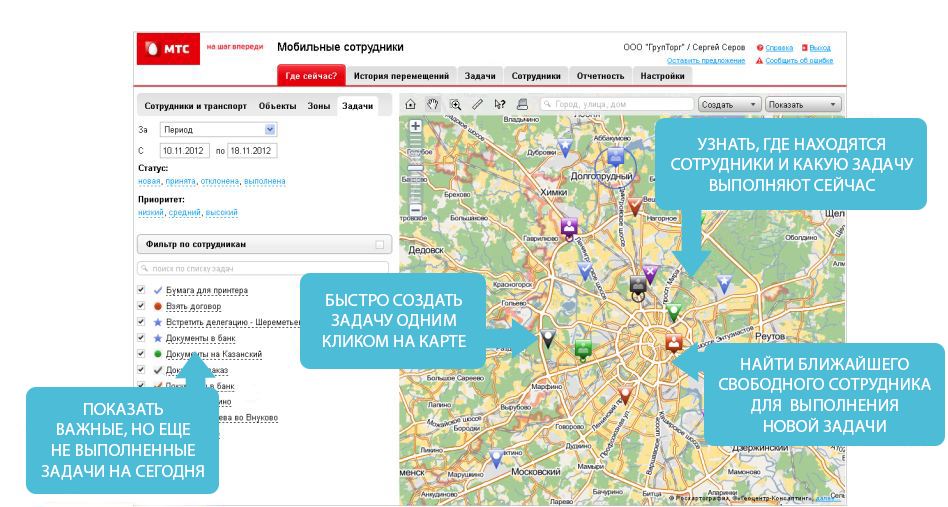948x507 pixels.
Task: Click the print map icon
Action: tap(522, 105)
